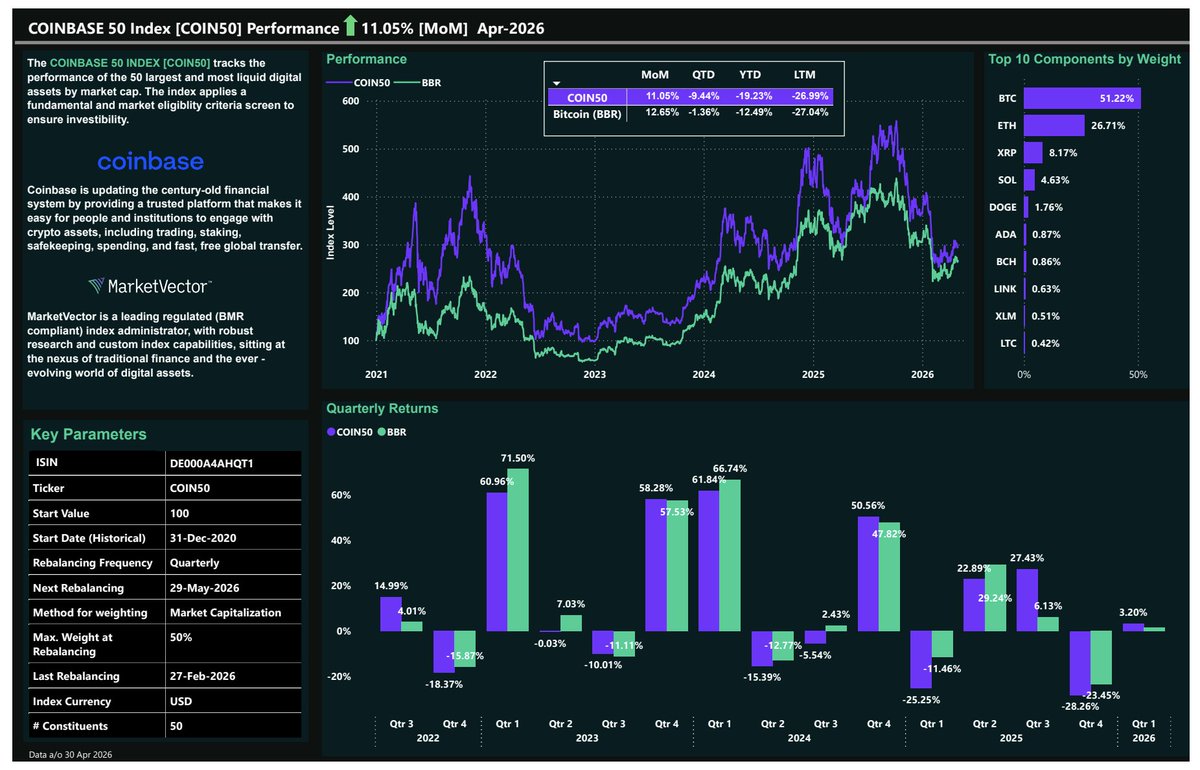The height and width of the screenshot is (770, 1200).
Task: Click the ADA 0.87% weight value
Action: coord(1045,234)
